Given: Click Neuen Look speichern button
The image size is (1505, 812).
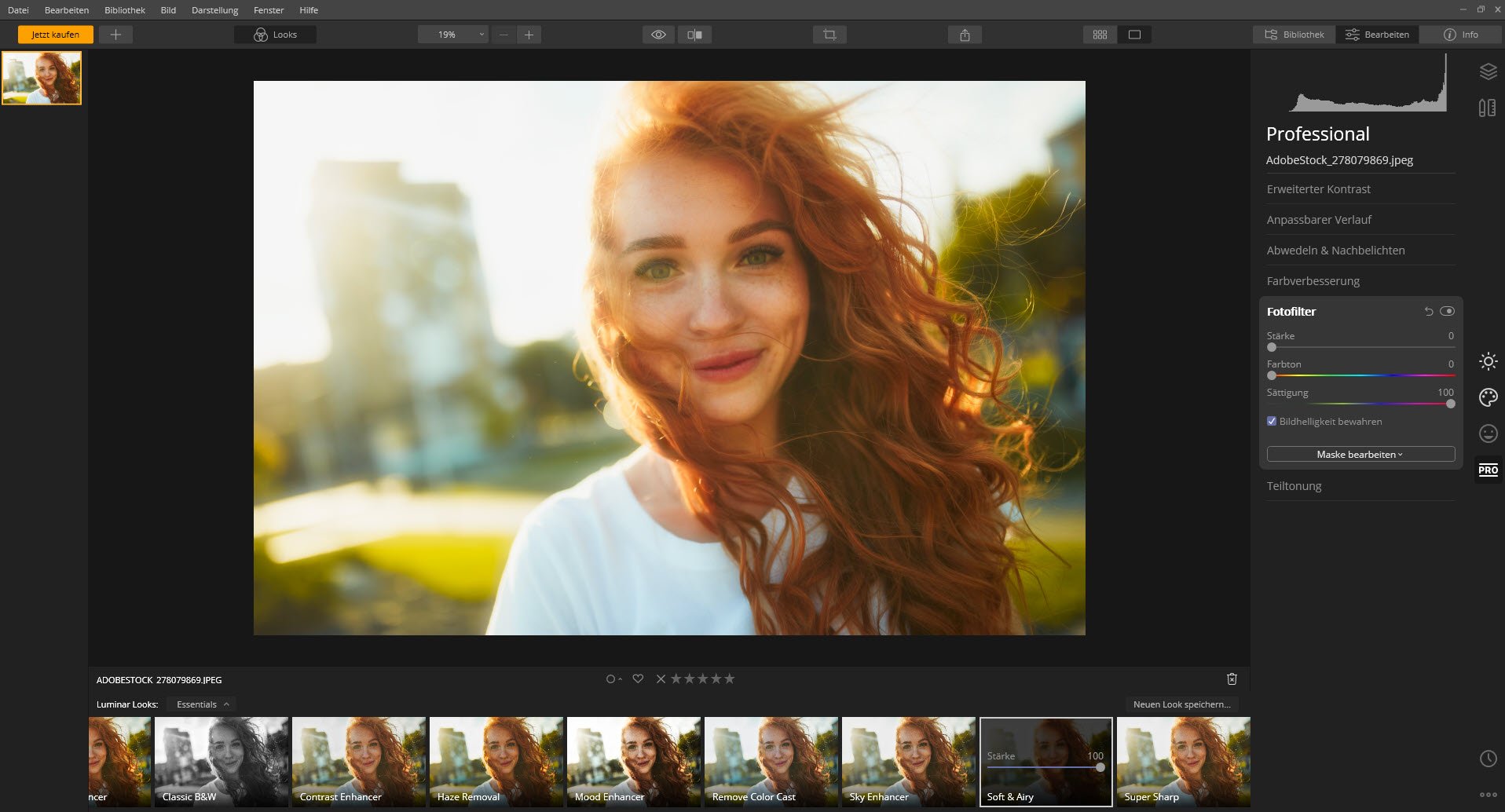Looking at the screenshot, I should [x=1181, y=704].
